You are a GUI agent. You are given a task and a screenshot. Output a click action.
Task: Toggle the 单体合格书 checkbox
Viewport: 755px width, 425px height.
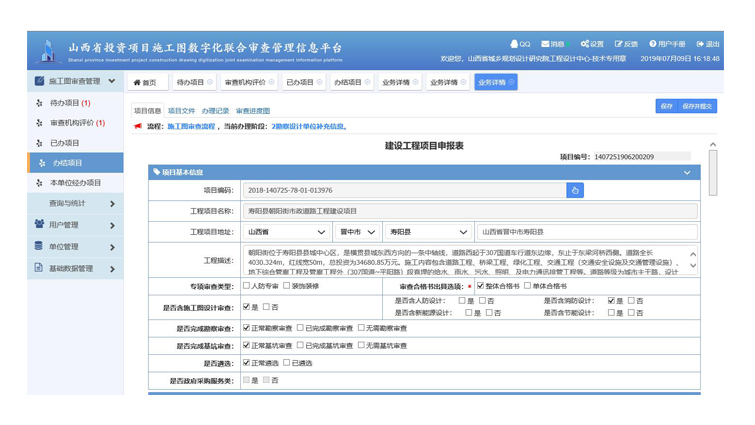point(528,286)
